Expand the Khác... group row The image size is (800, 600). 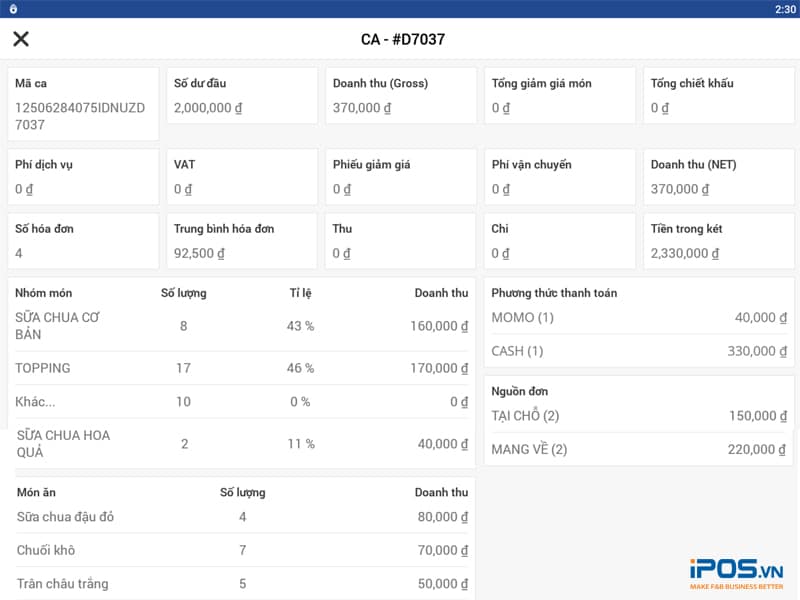(x=241, y=402)
